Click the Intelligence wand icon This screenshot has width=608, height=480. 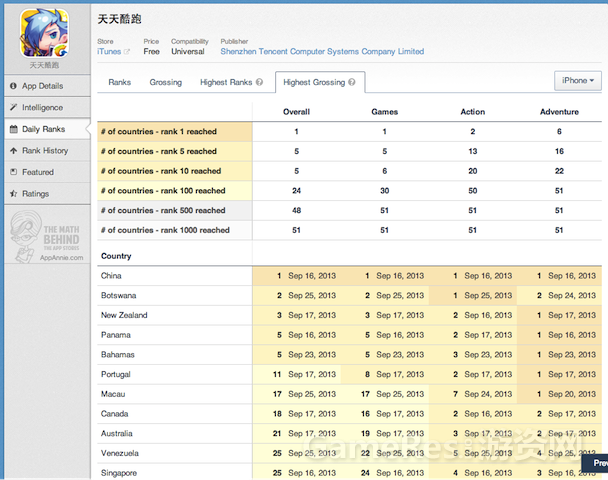13,107
